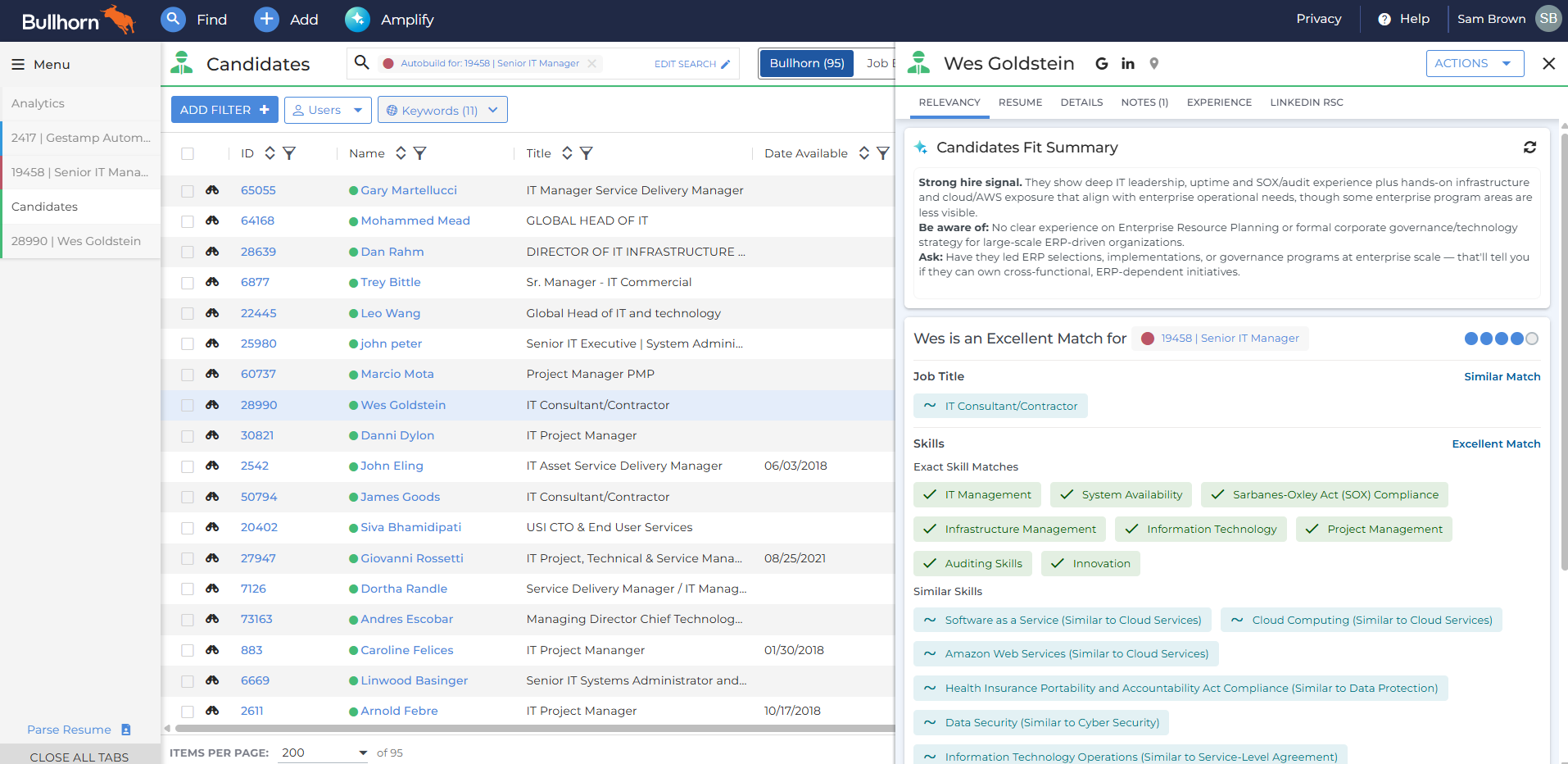Preview Trey Bittle with binoculars icon
The image size is (1568, 764).
(x=212, y=282)
